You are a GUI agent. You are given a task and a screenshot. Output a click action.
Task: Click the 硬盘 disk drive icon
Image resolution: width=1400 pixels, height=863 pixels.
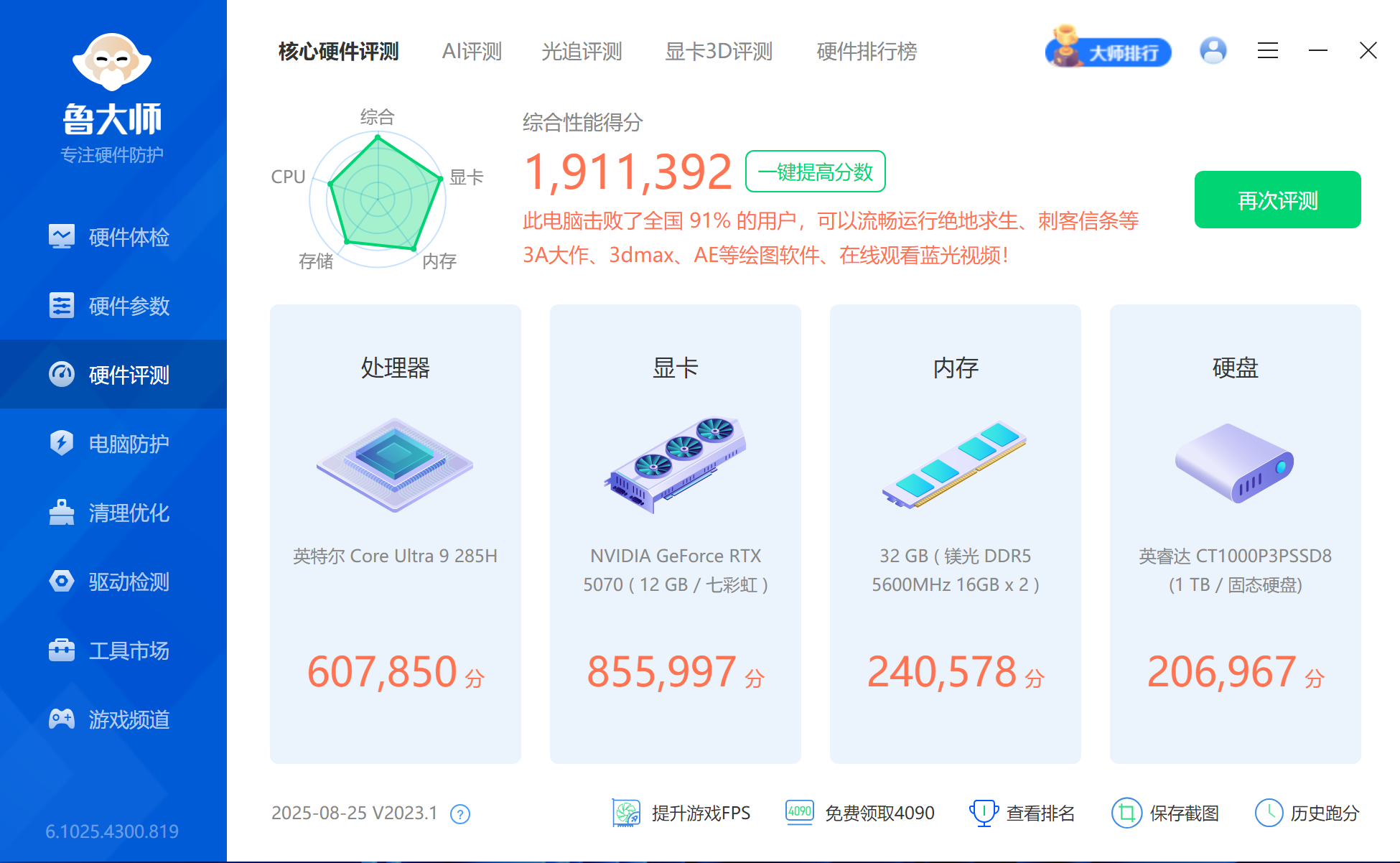[1235, 462]
